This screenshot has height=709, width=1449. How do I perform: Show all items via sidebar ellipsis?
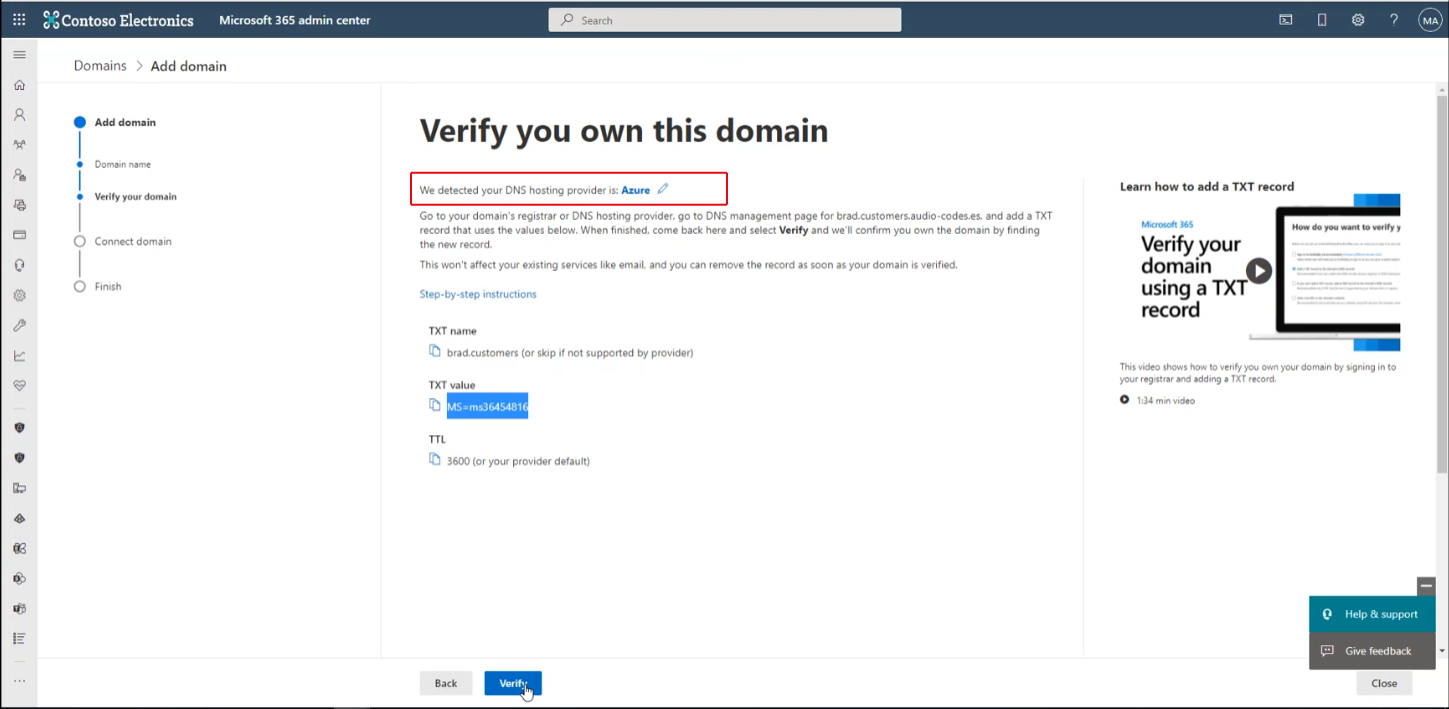(19, 681)
